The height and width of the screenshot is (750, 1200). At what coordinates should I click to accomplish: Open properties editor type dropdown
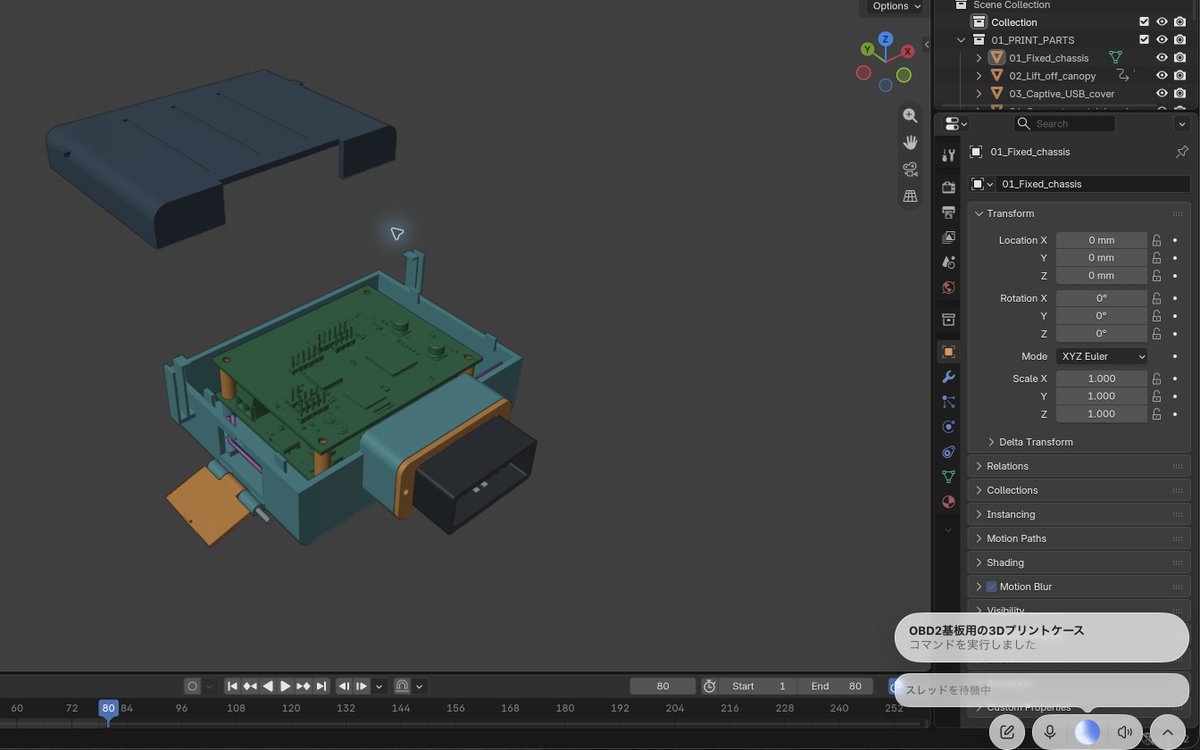tap(956, 124)
